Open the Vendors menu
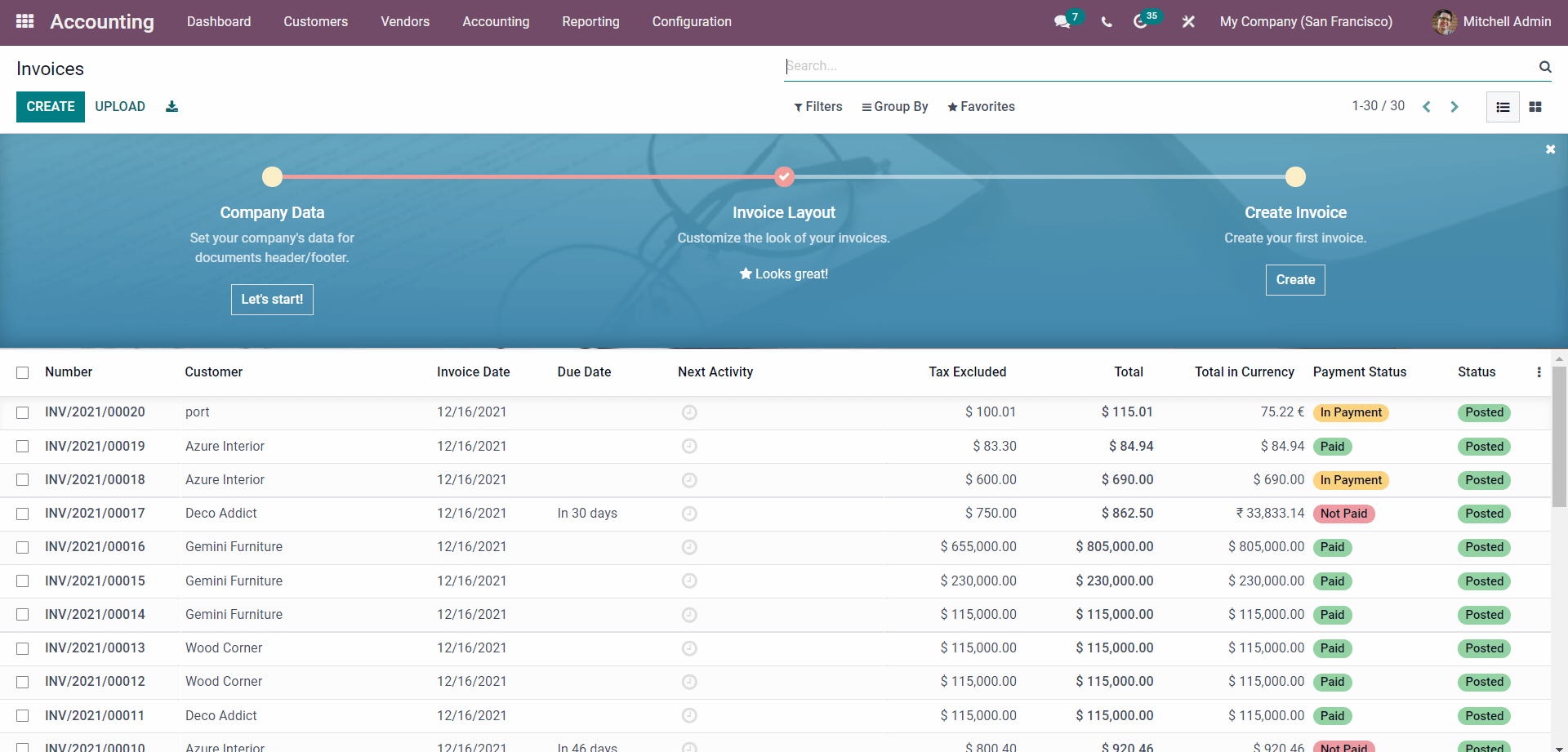The image size is (1568, 752). (x=405, y=22)
